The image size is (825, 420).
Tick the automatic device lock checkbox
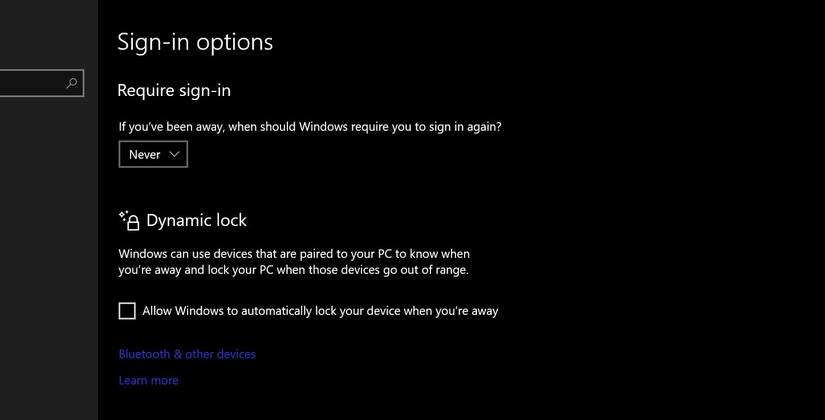[x=127, y=311]
